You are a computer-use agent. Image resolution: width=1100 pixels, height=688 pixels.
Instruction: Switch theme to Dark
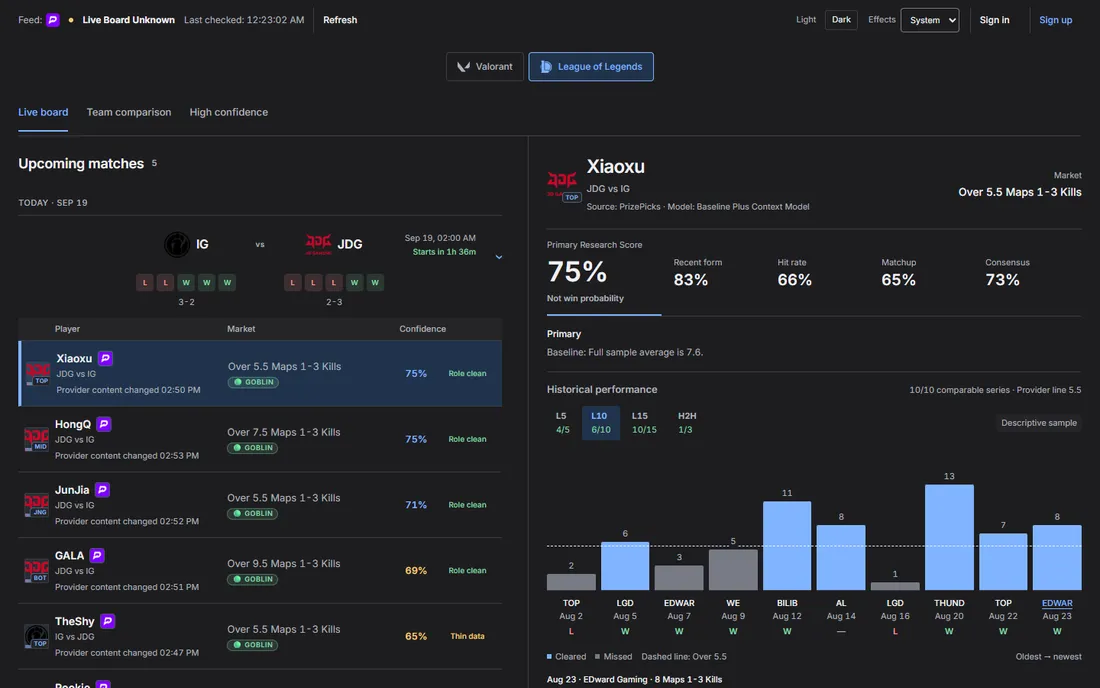click(841, 20)
